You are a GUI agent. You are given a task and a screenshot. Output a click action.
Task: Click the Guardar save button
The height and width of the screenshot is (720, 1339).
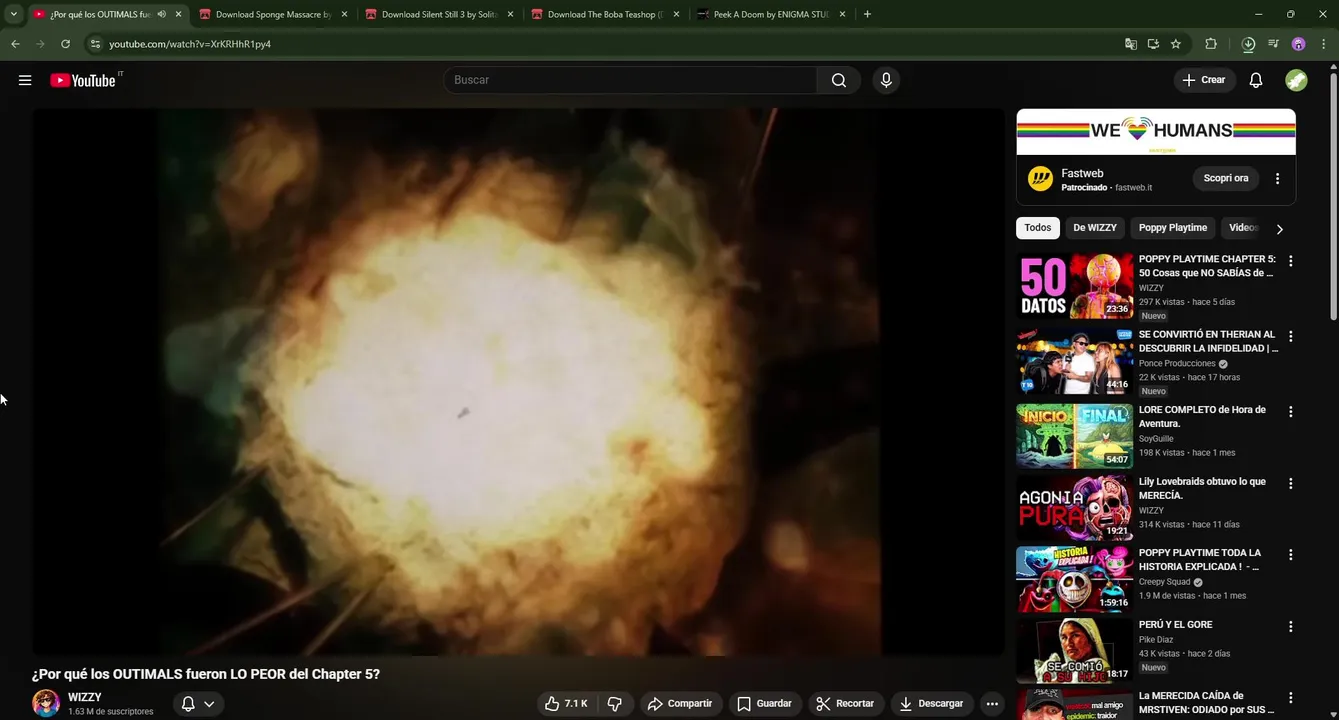765,704
